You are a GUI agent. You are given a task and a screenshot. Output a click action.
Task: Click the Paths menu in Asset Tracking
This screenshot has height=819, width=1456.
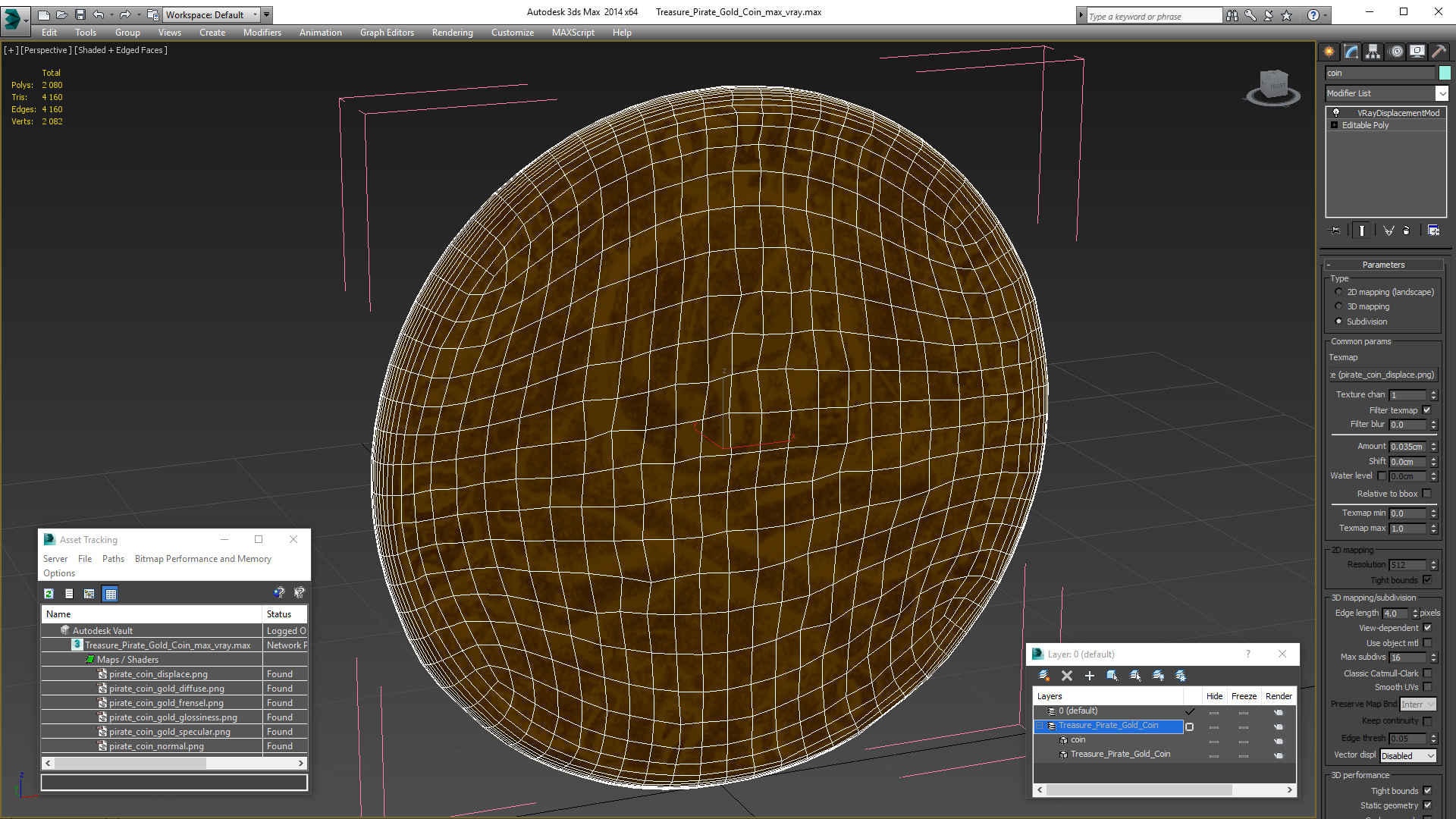coord(113,559)
